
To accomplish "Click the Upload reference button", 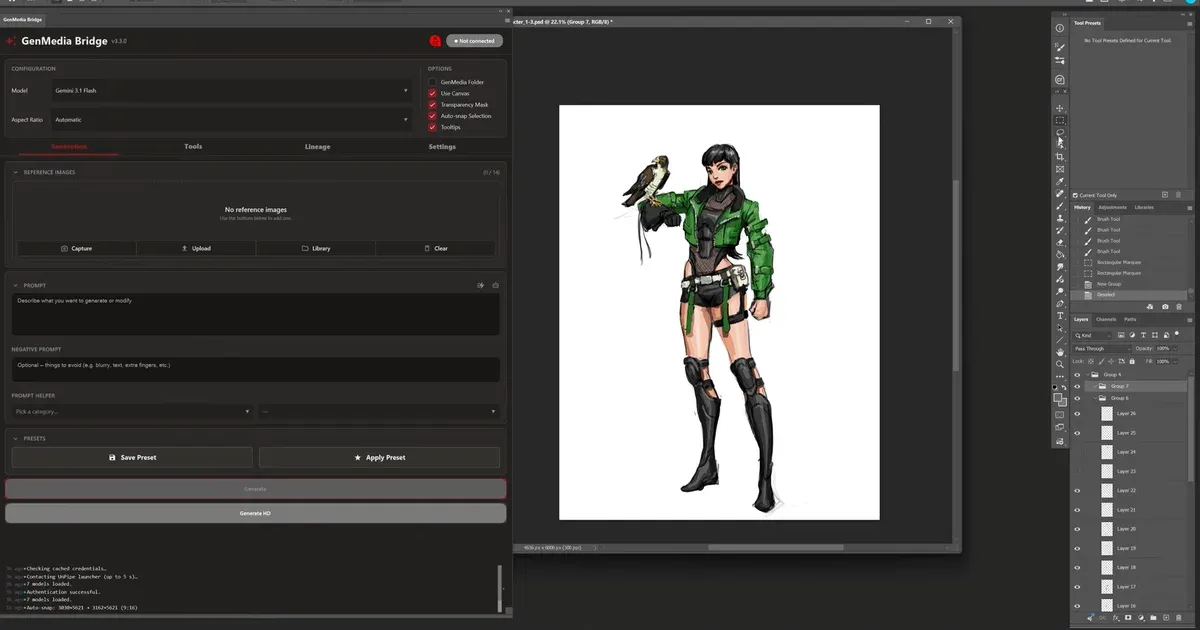I will point(196,248).
